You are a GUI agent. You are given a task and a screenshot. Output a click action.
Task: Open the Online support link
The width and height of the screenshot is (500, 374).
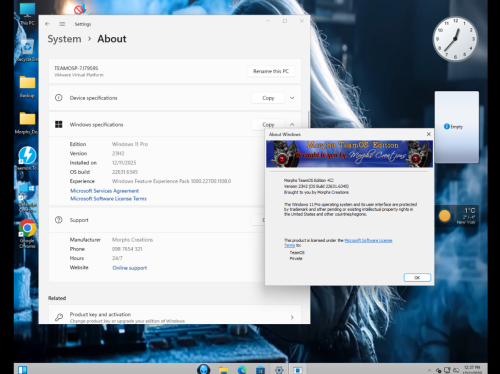pyautogui.click(x=130, y=268)
